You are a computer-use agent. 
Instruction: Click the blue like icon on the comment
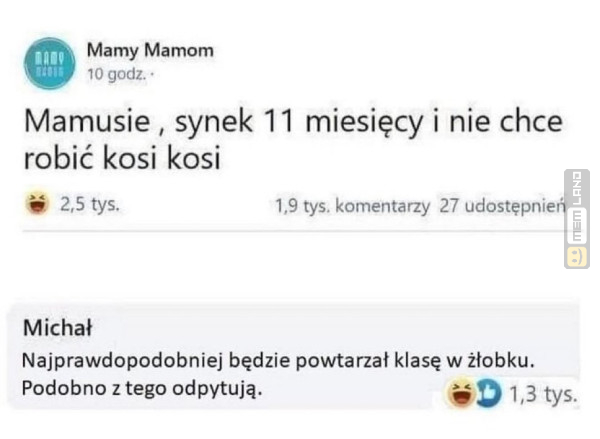(x=485, y=394)
